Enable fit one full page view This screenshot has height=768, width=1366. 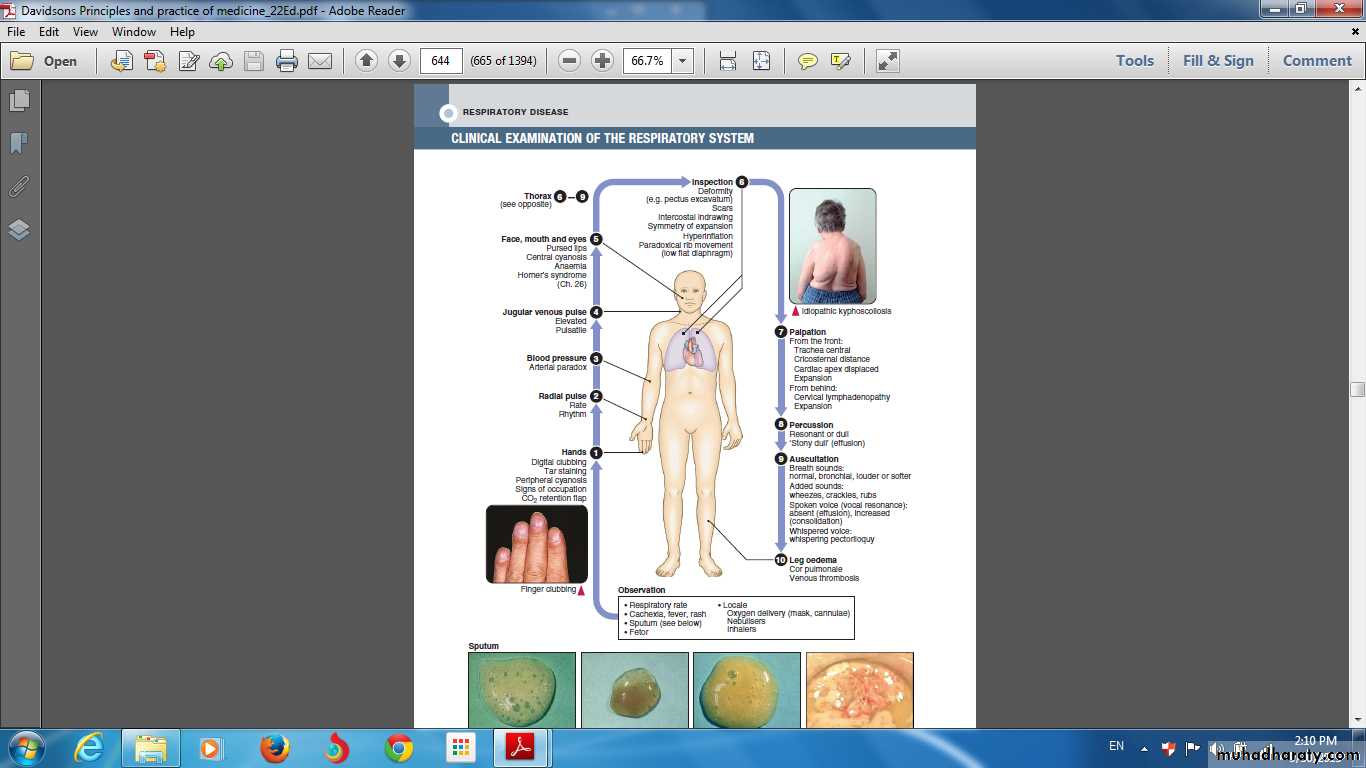coord(761,61)
